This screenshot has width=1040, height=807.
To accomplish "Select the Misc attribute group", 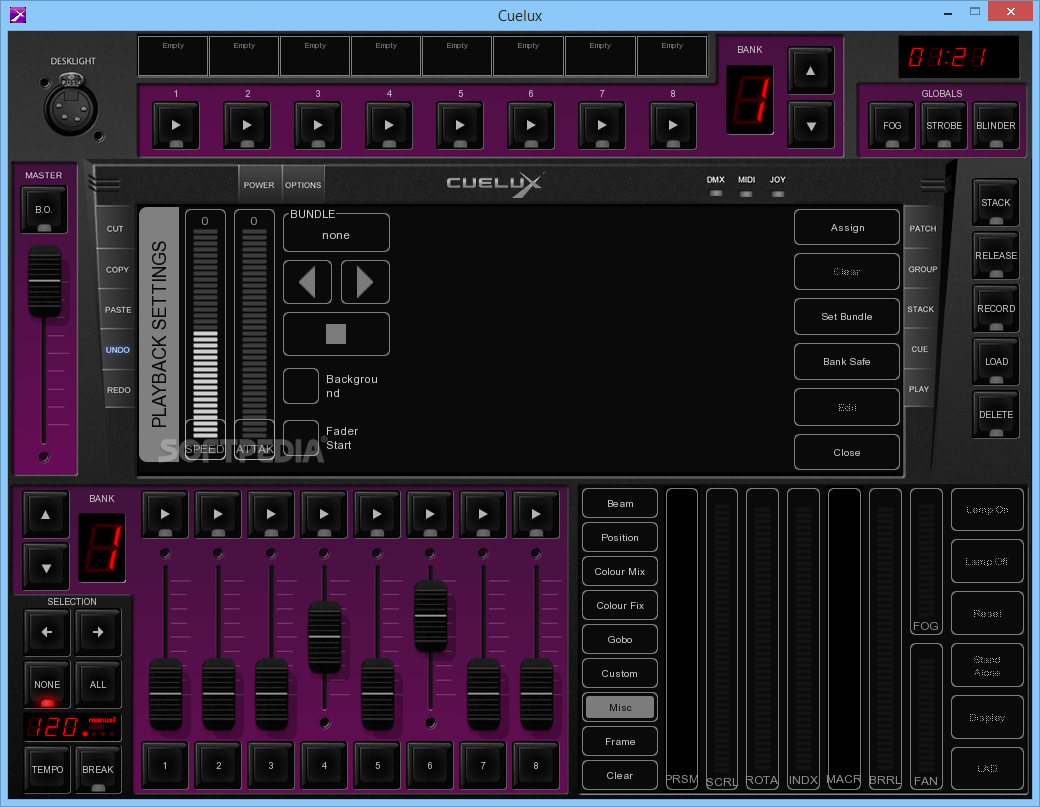I will pos(620,708).
